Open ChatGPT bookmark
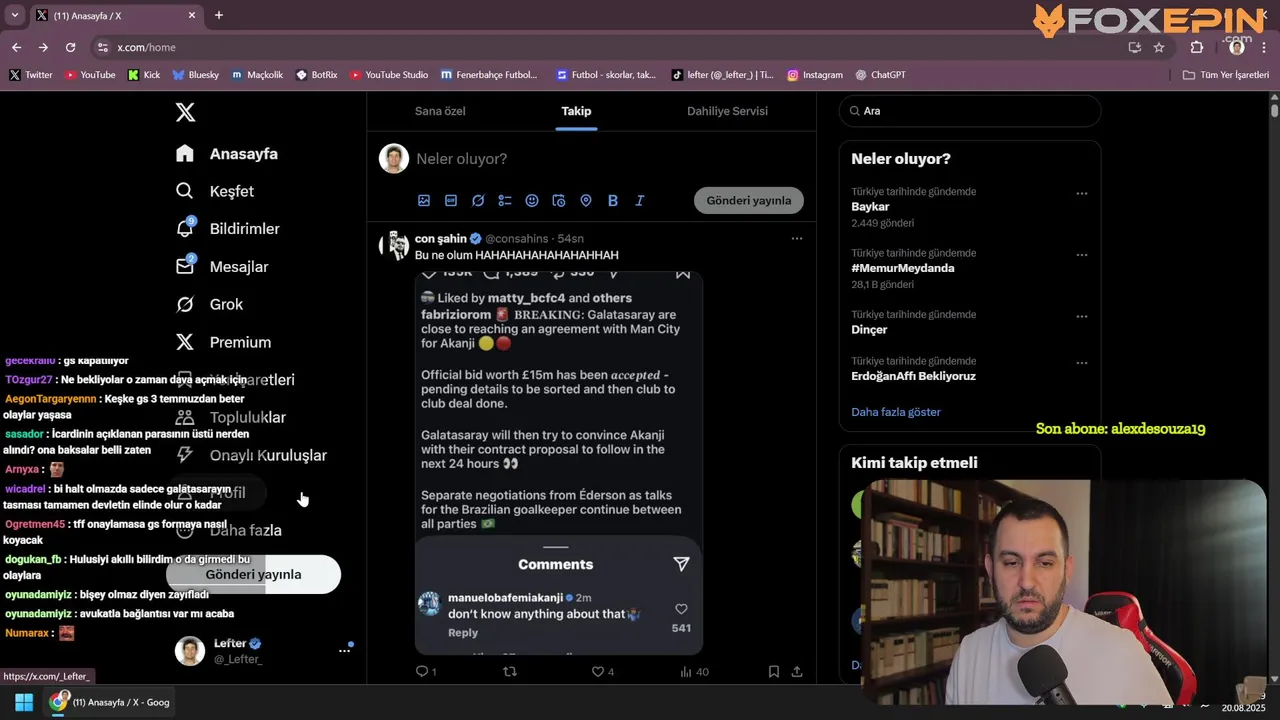 (881, 75)
